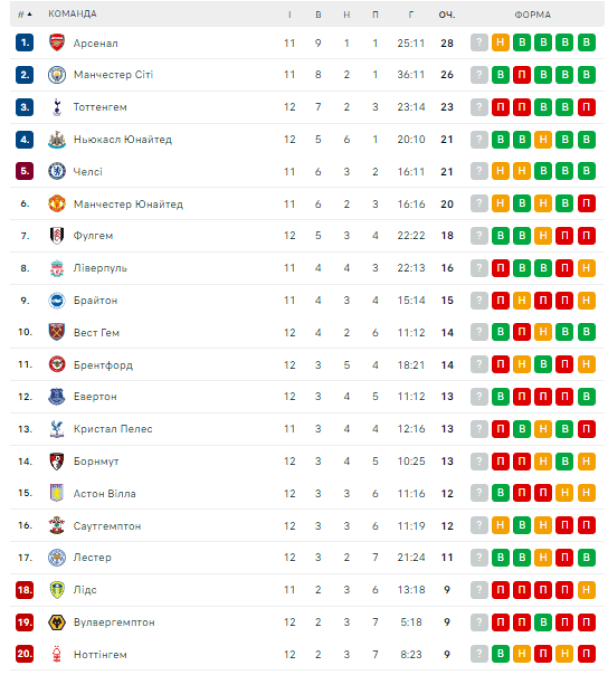
Task: Click the Chelsea club crest icon
Action: pyautogui.click(x=56, y=172)
